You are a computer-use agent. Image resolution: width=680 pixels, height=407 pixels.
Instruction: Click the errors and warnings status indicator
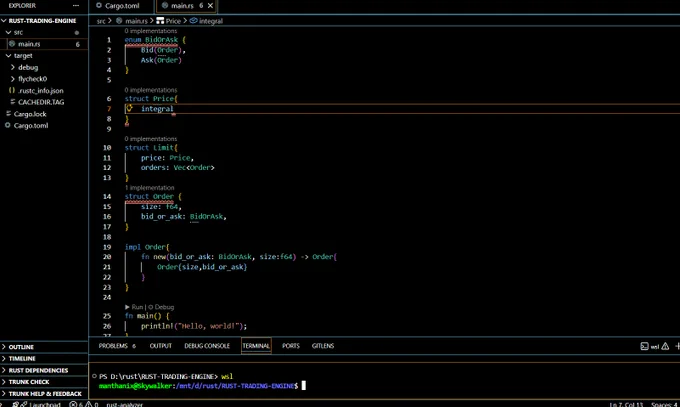(x=84, y=404)
